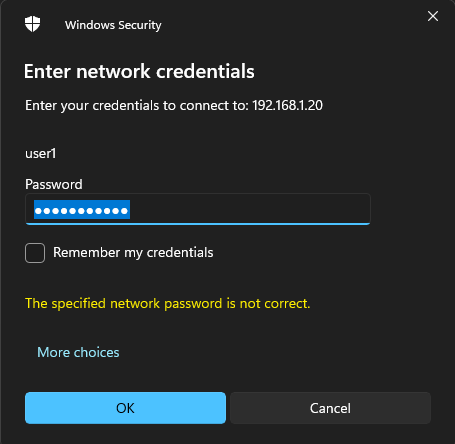This screenshot has height=444, width=455.
Task: Click the 'Windows Security' title text
Action: tap(113, 25)
